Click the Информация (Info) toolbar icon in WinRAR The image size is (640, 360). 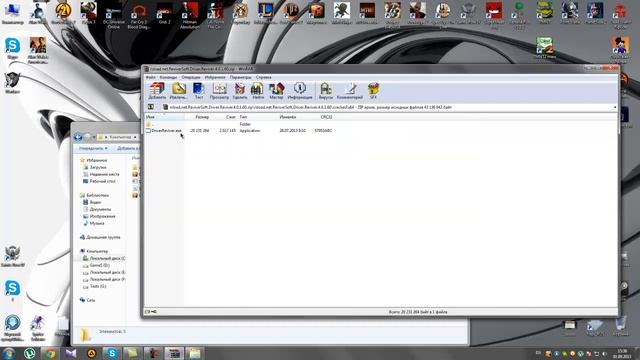pos(300,91)
